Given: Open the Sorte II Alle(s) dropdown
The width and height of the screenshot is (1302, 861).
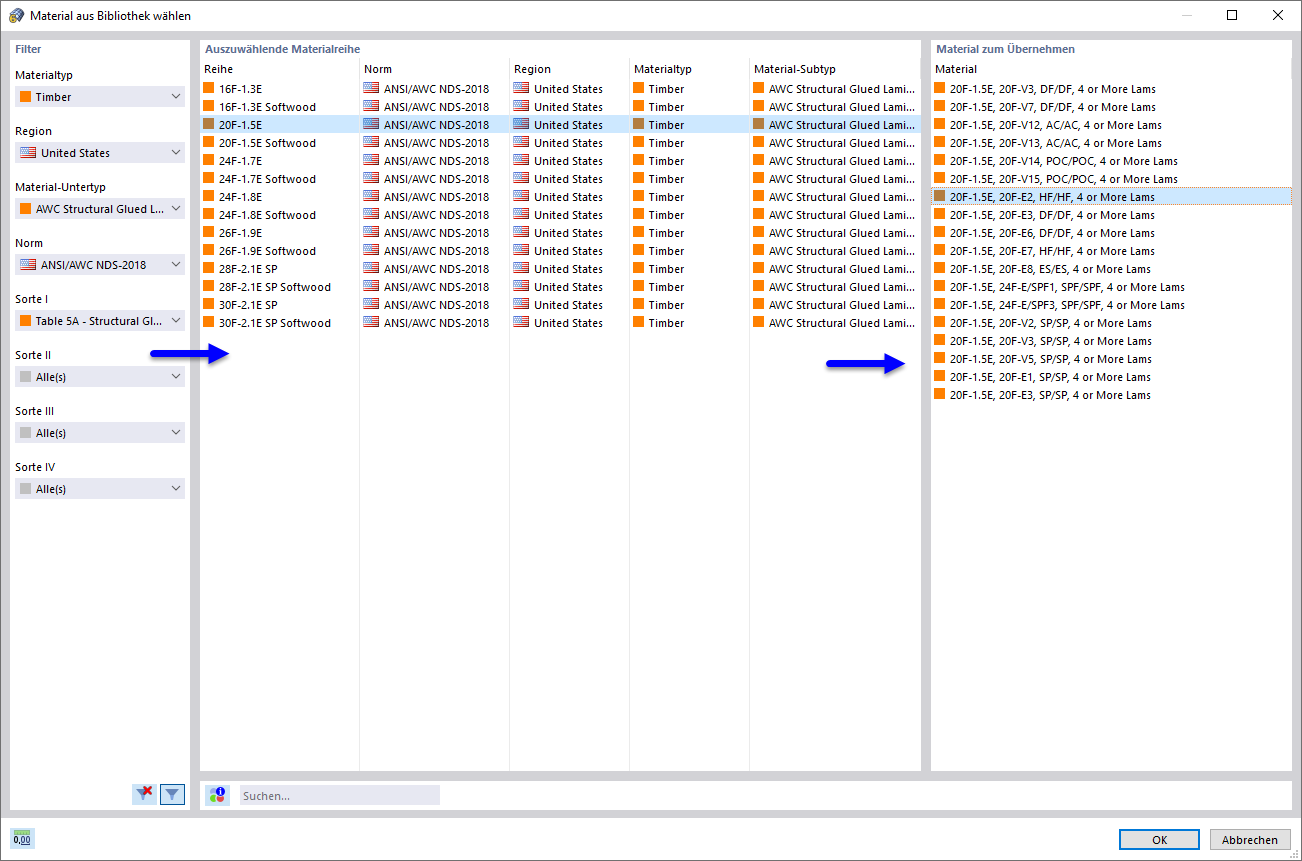Looking at the screenshot, I should click(100, 377).
